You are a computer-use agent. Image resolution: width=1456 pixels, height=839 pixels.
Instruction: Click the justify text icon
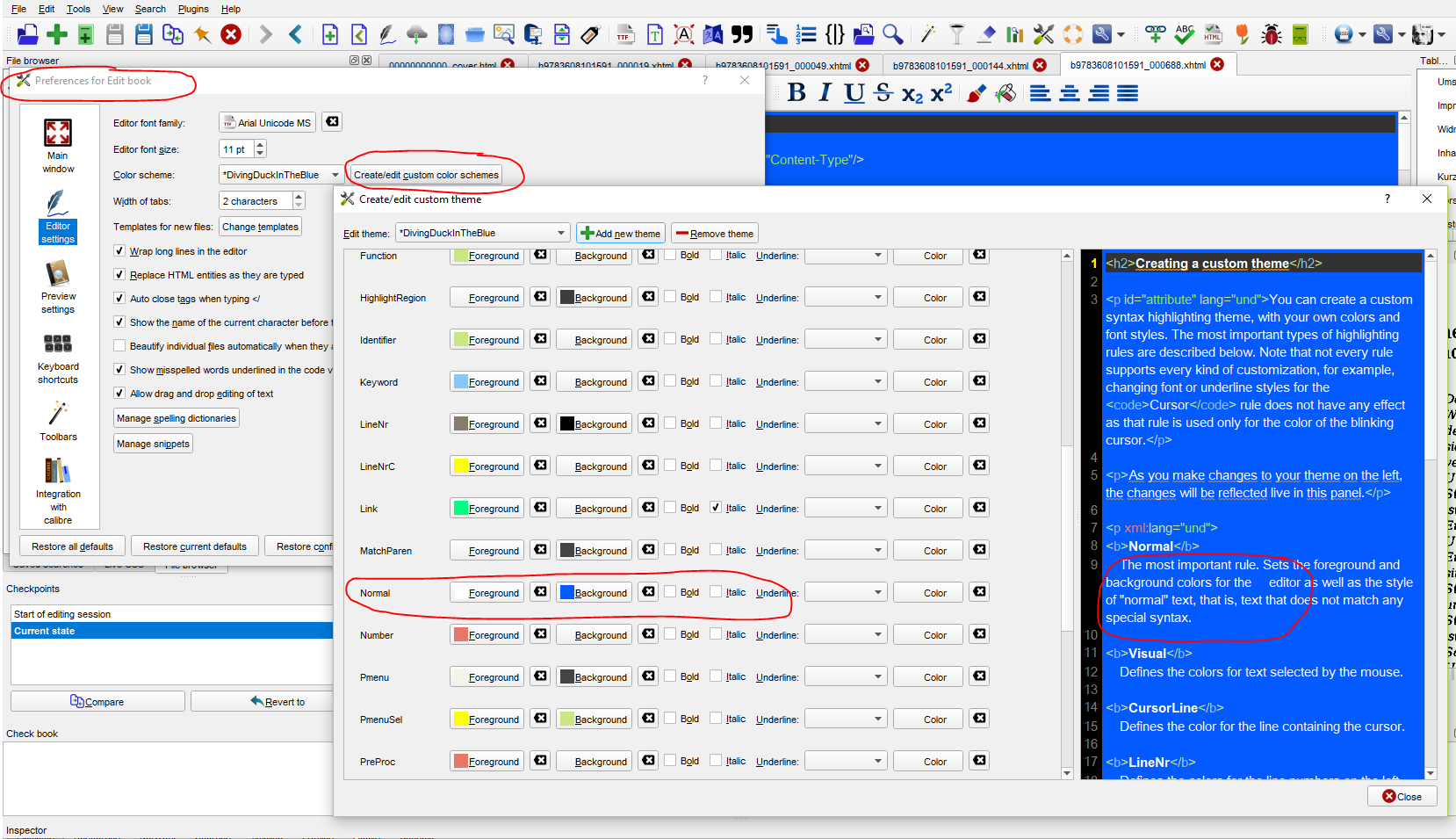coord(1128,93)
